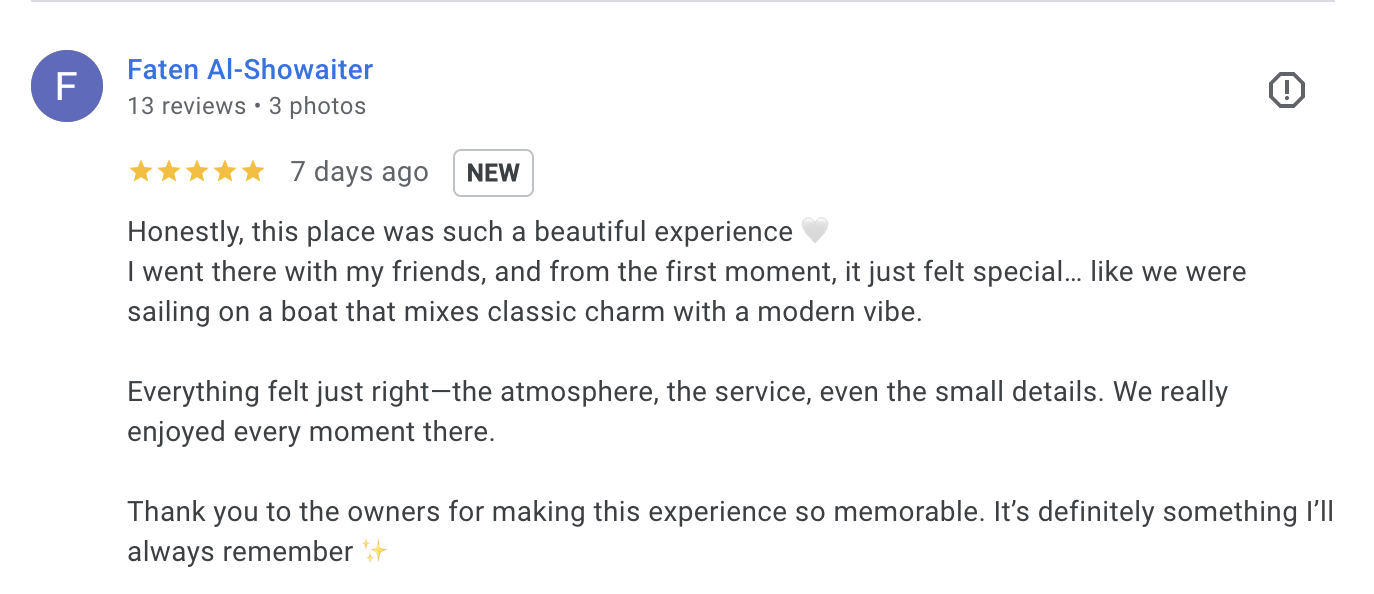
Task: Click the fourth yellow rating star
Action: click(225, 172)
